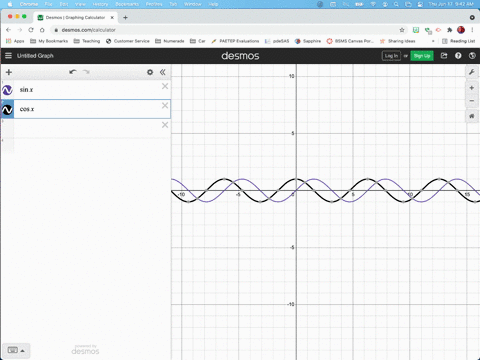Open the Desmos hamburger menu

coord(8,56)
